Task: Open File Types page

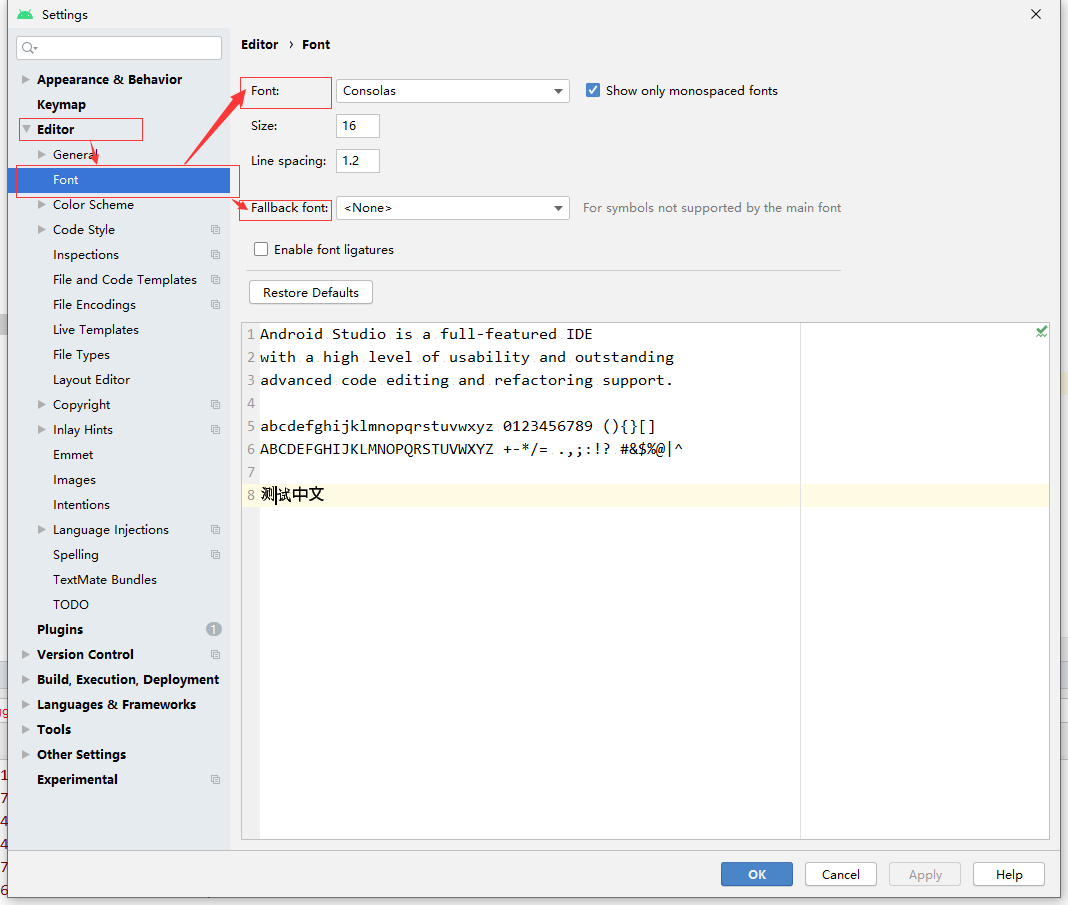Action: [x=81, y=355]
